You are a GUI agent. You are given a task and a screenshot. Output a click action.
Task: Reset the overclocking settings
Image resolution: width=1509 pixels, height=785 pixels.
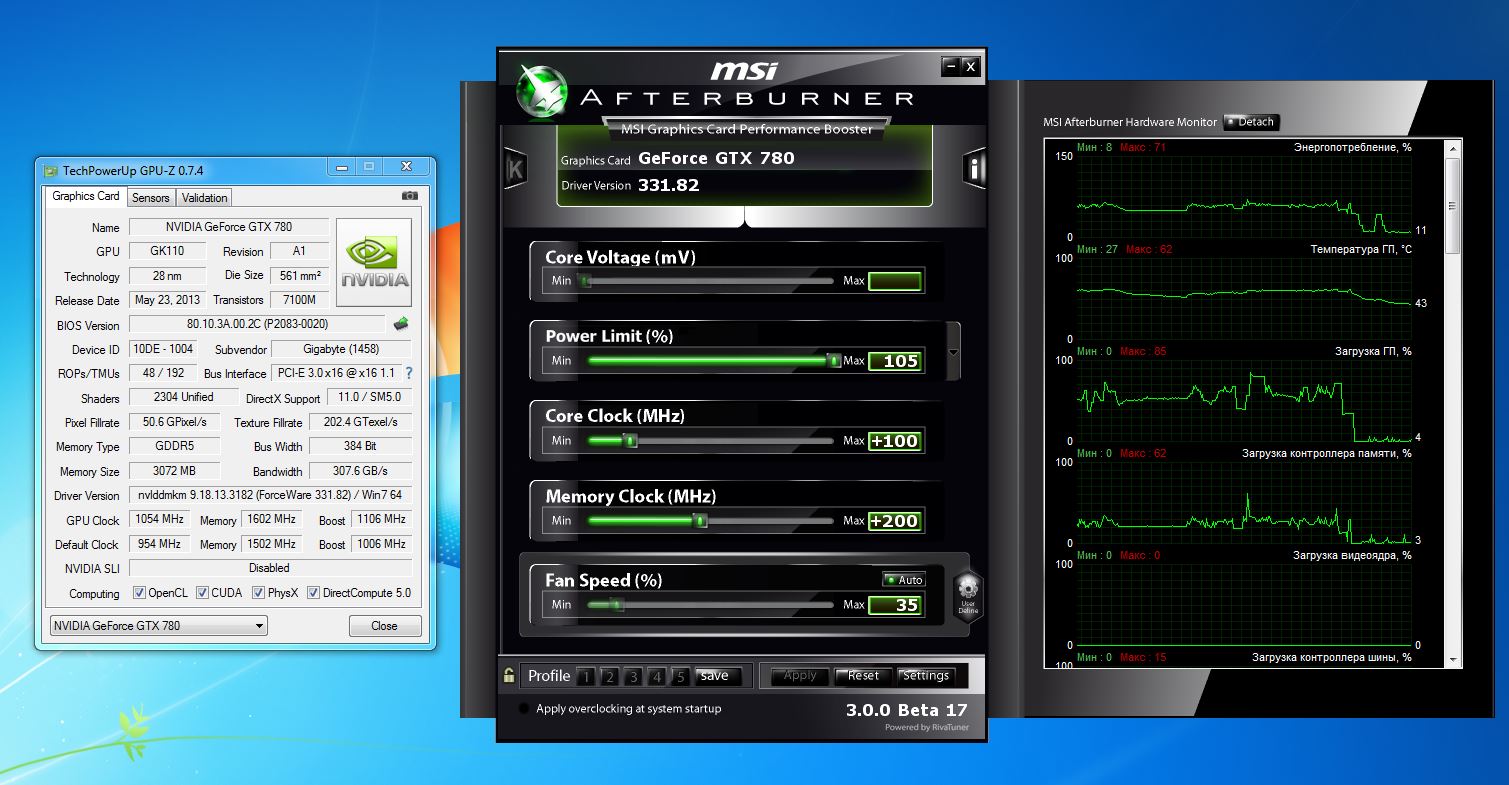863,676
